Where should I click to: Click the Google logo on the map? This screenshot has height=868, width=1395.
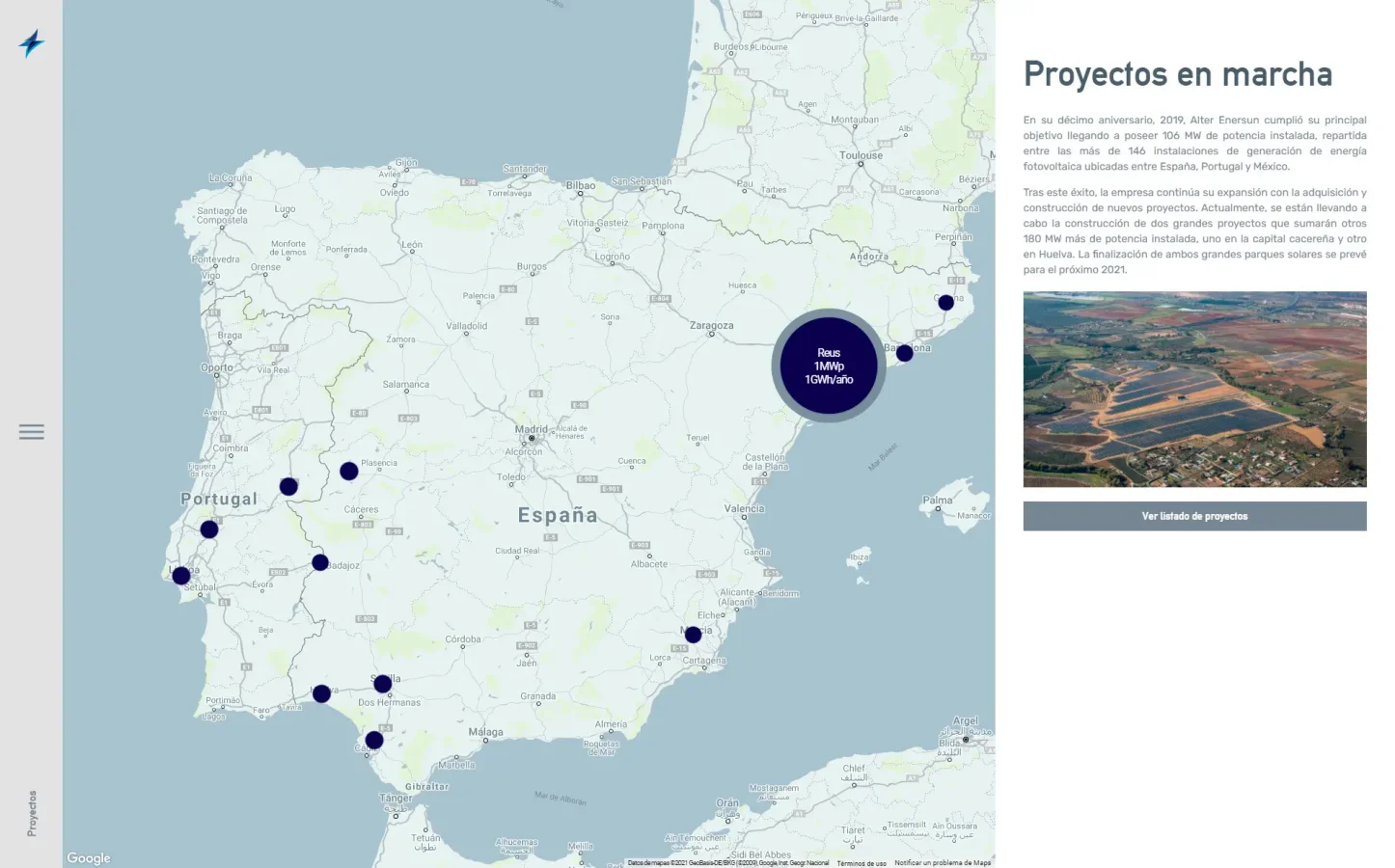[x=89, y=858]
